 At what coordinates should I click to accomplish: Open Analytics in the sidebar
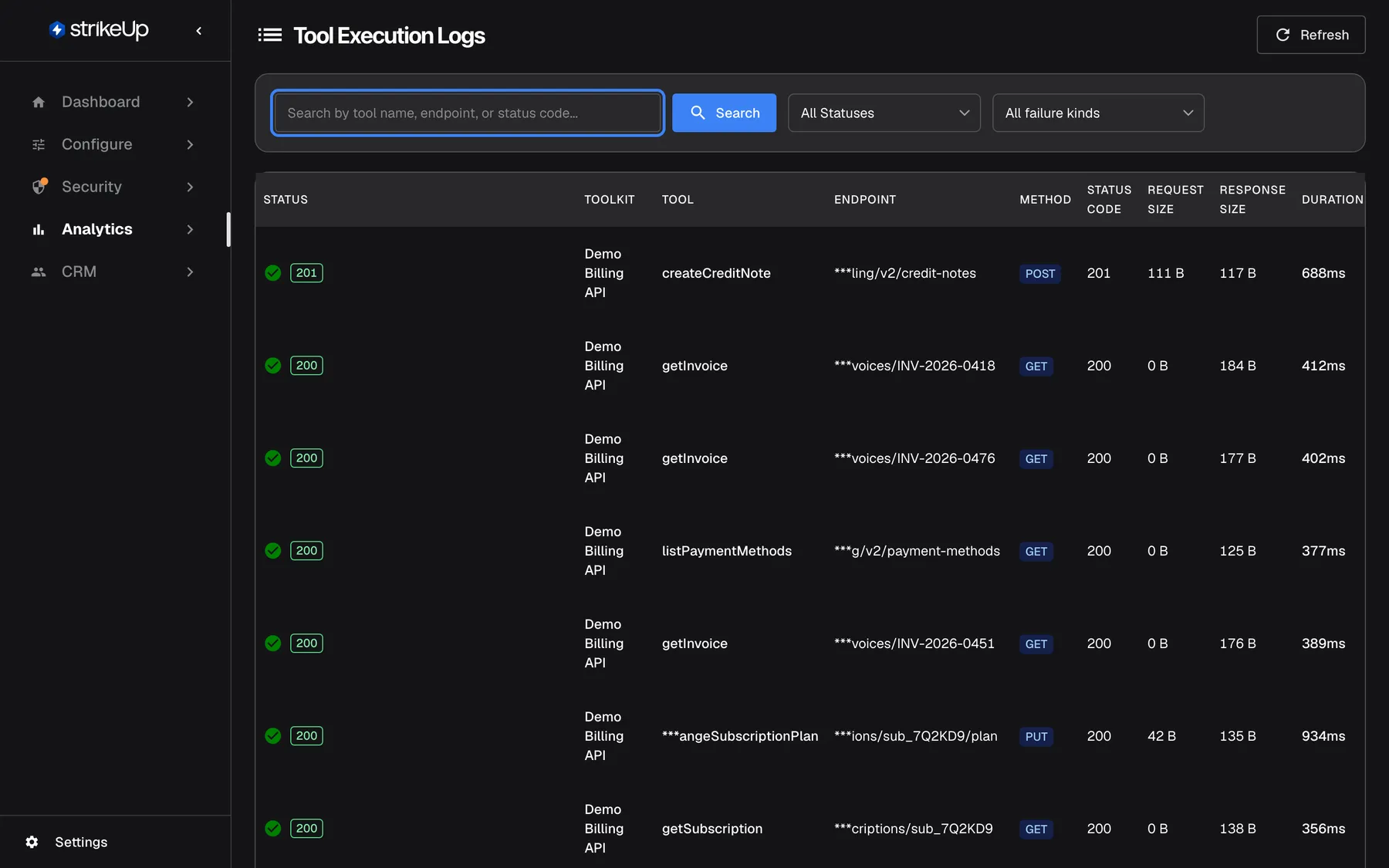[113, 229]
